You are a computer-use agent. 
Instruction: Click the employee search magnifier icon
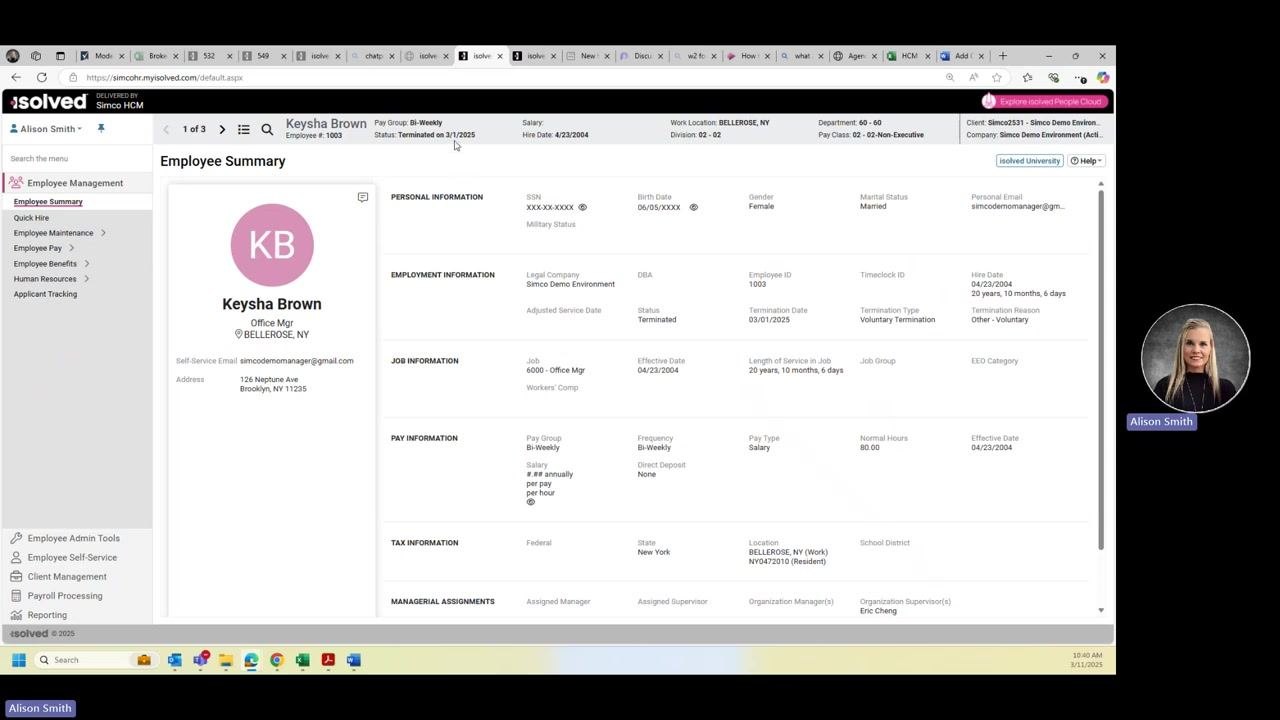267,129
